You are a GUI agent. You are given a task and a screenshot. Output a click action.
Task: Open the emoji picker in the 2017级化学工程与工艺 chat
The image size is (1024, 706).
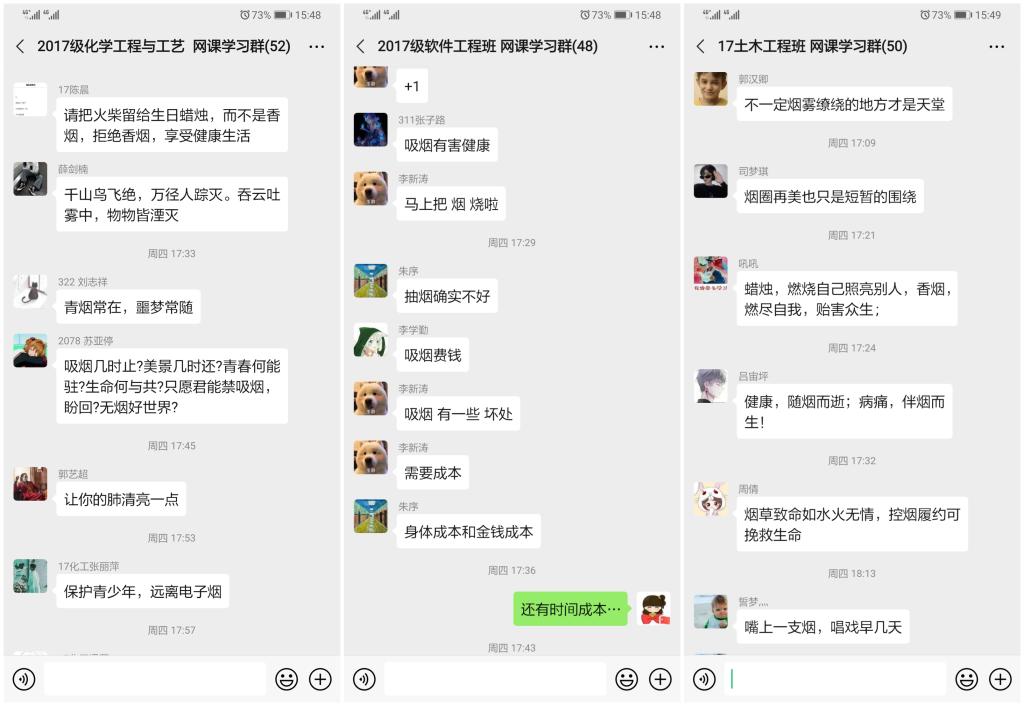(286, 679)
